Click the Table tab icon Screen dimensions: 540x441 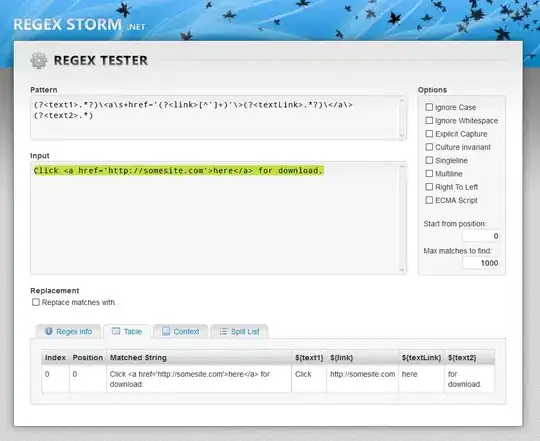tap(116, 331)
